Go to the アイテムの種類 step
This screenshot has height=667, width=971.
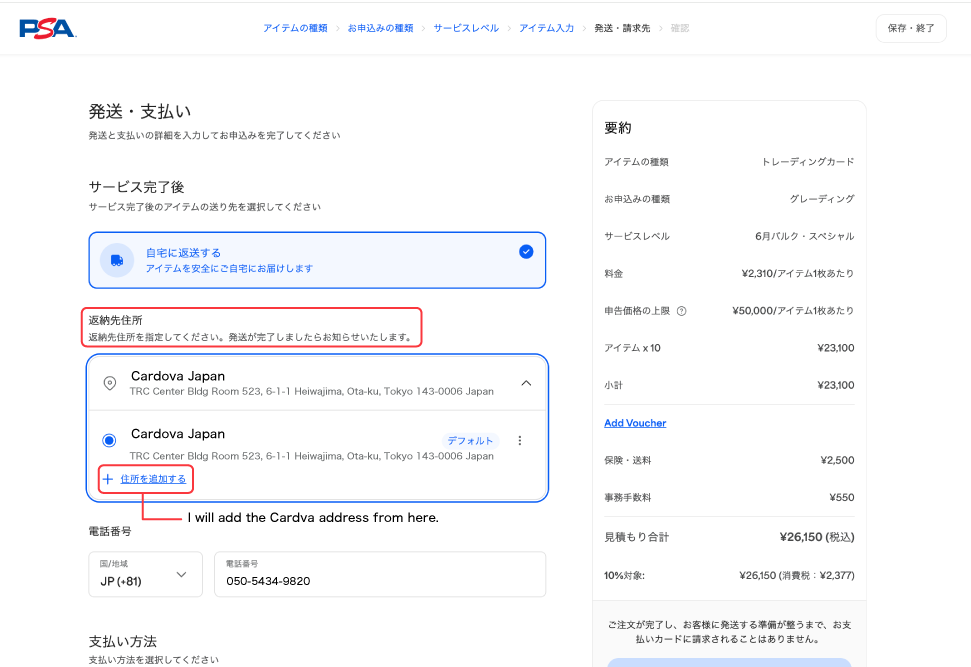tap(295, 28)
